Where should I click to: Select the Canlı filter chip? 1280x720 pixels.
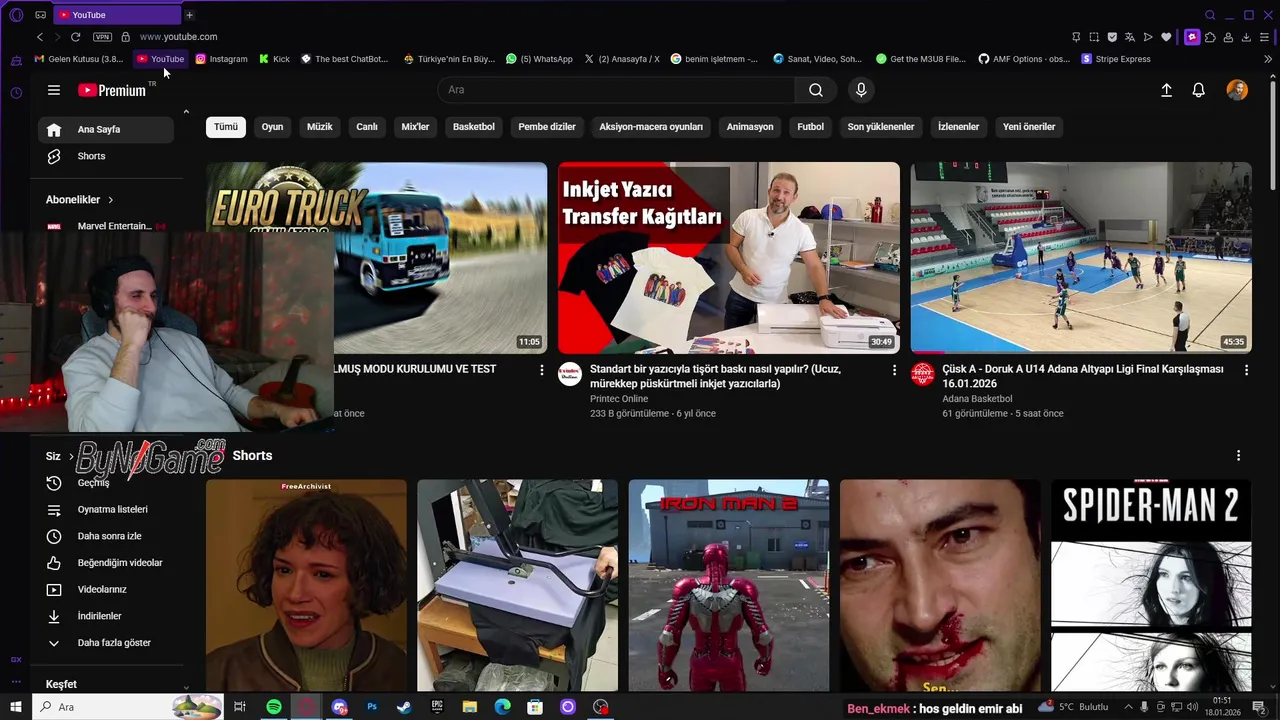367,127
